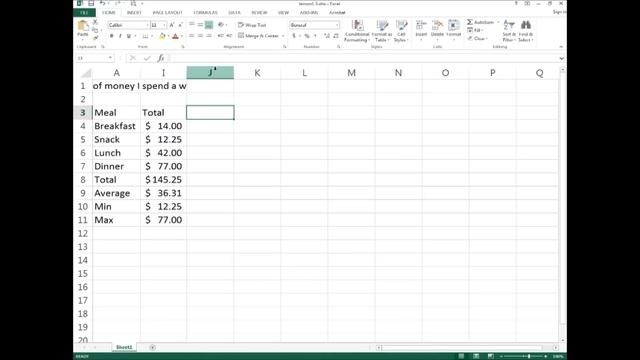Click the horizontal scrollbar track
The height and width of the screenshot is (360, 640).
pyautogui.click(x=467, y=348)
